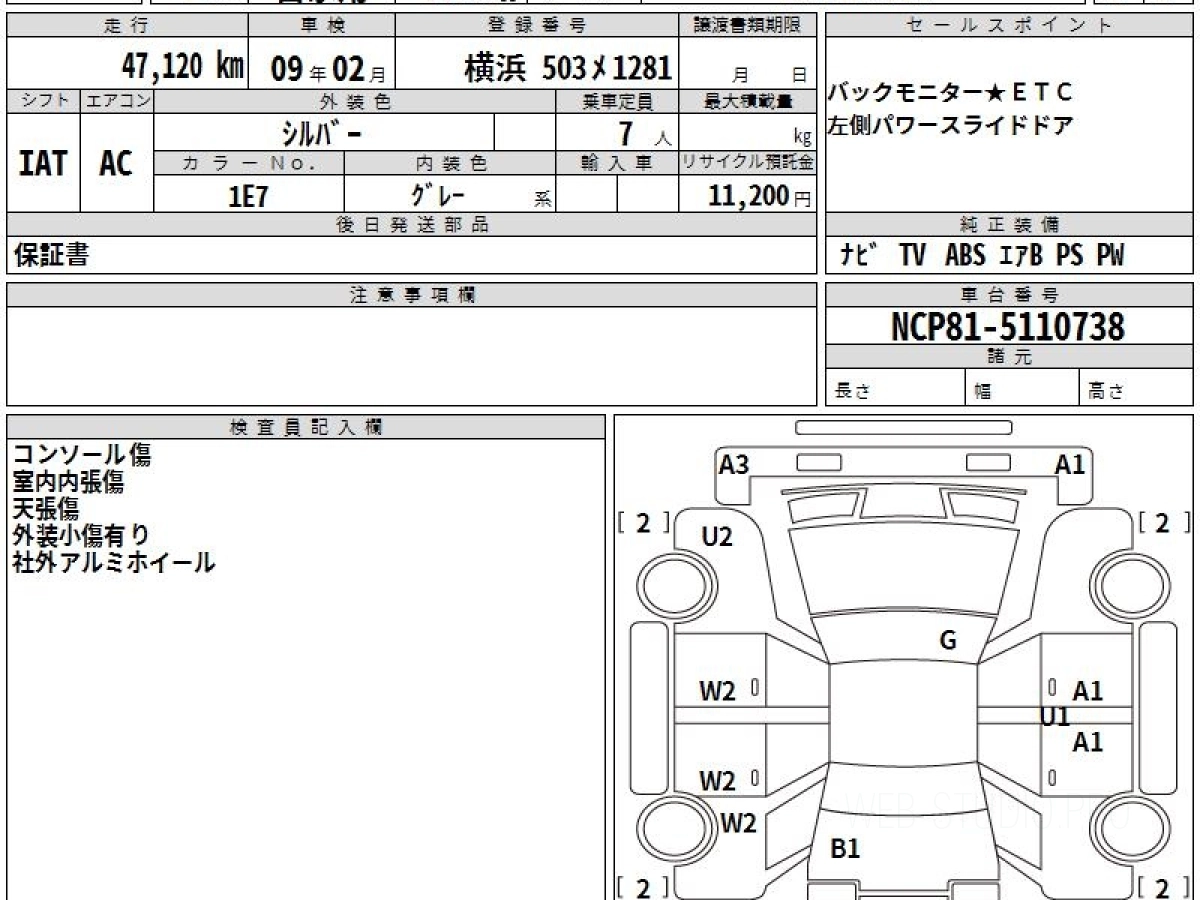Select the 外装色 header cell

(x=355, y=101)
